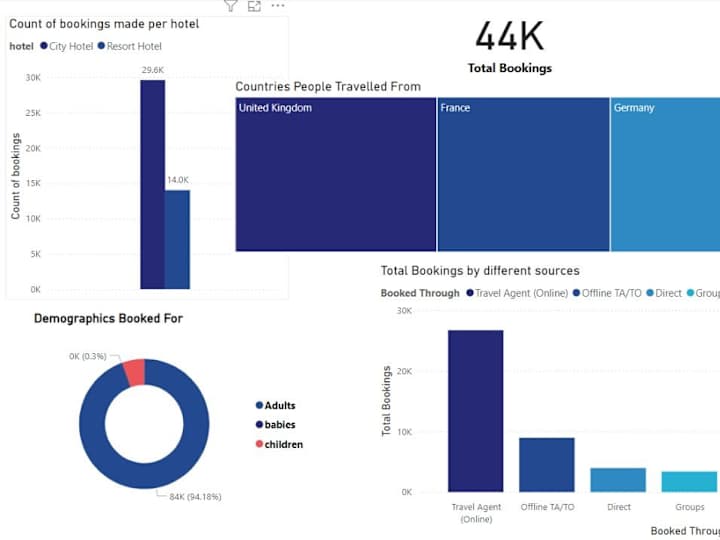Select the babies legend entry
The image size is (720, 540).
[x=276, y=425]
